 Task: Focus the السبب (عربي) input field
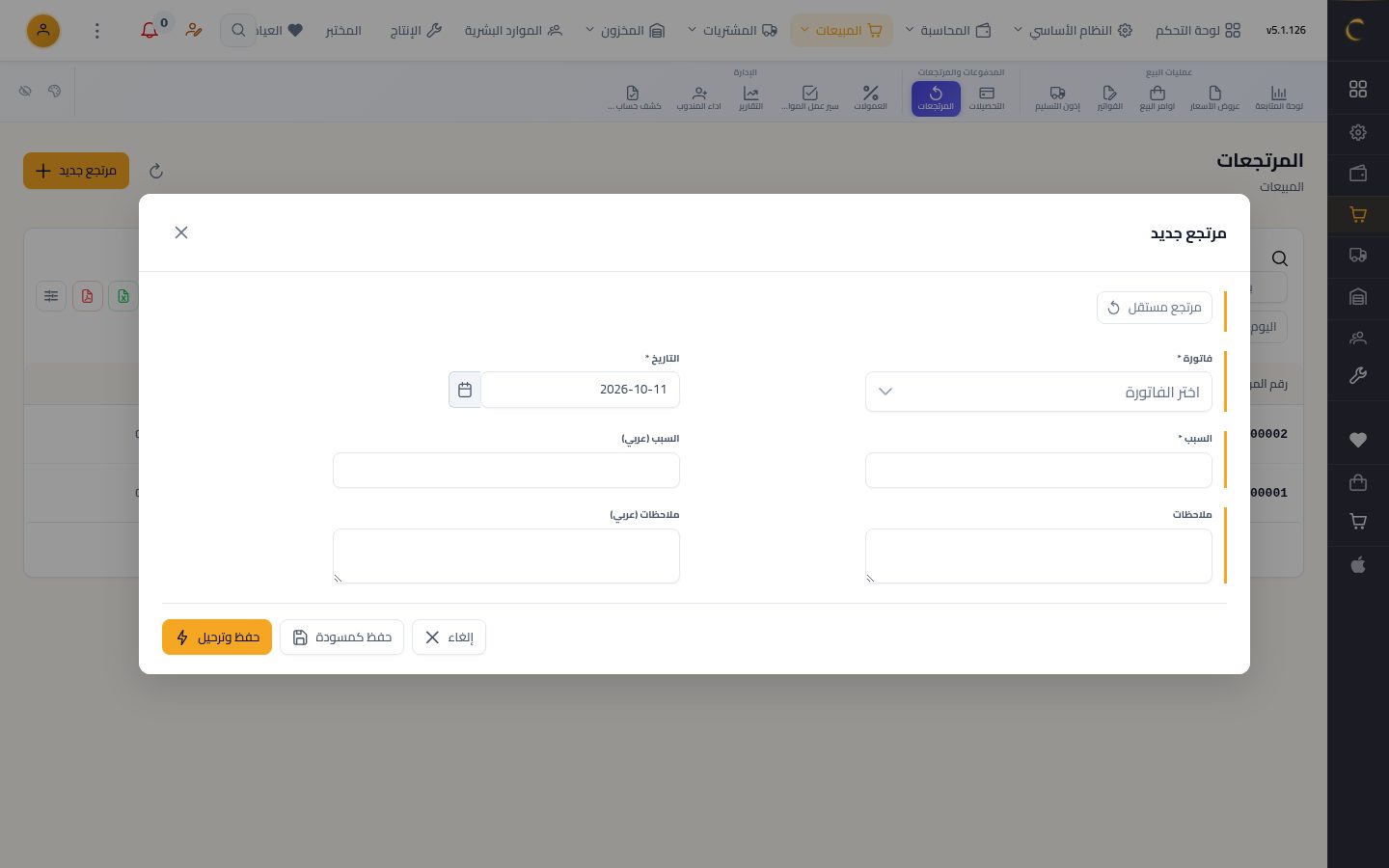[506, 471]
